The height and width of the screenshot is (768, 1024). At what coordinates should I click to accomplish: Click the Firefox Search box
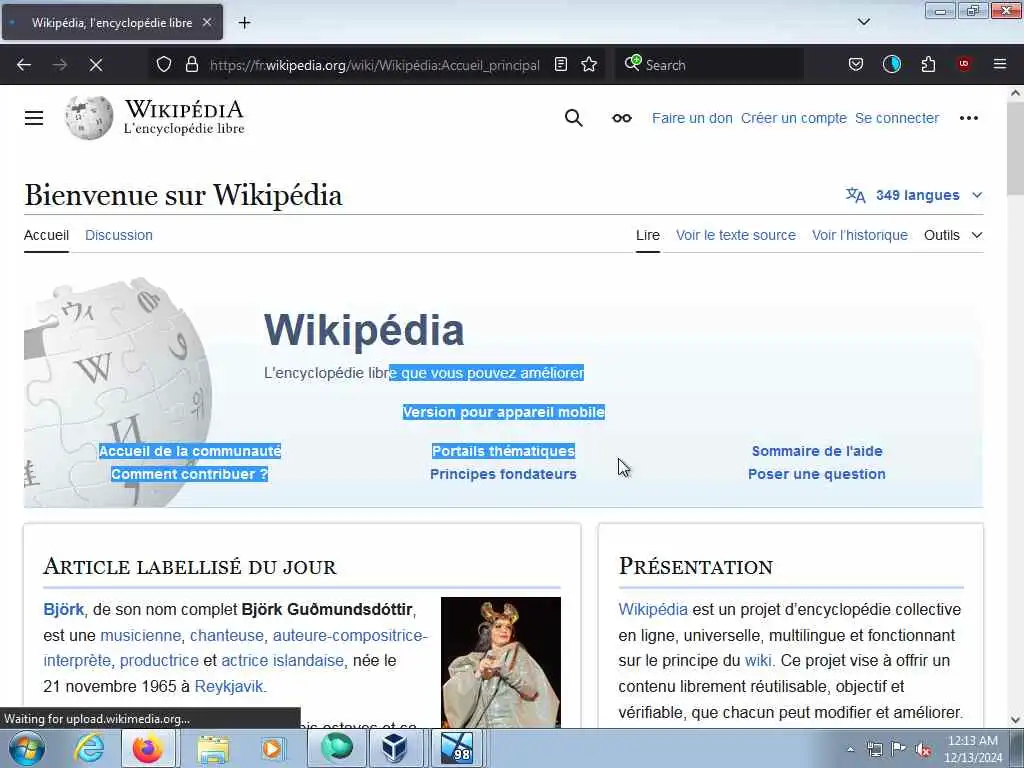(710, 65)
